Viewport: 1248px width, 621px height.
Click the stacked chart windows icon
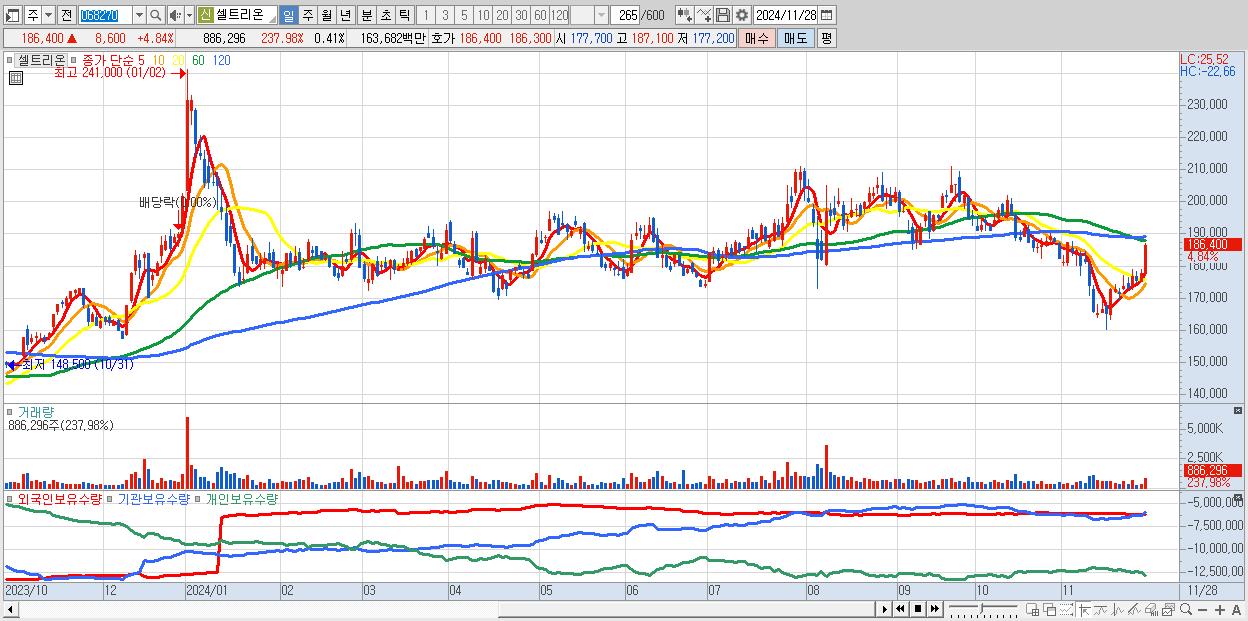pos(1169,609)
